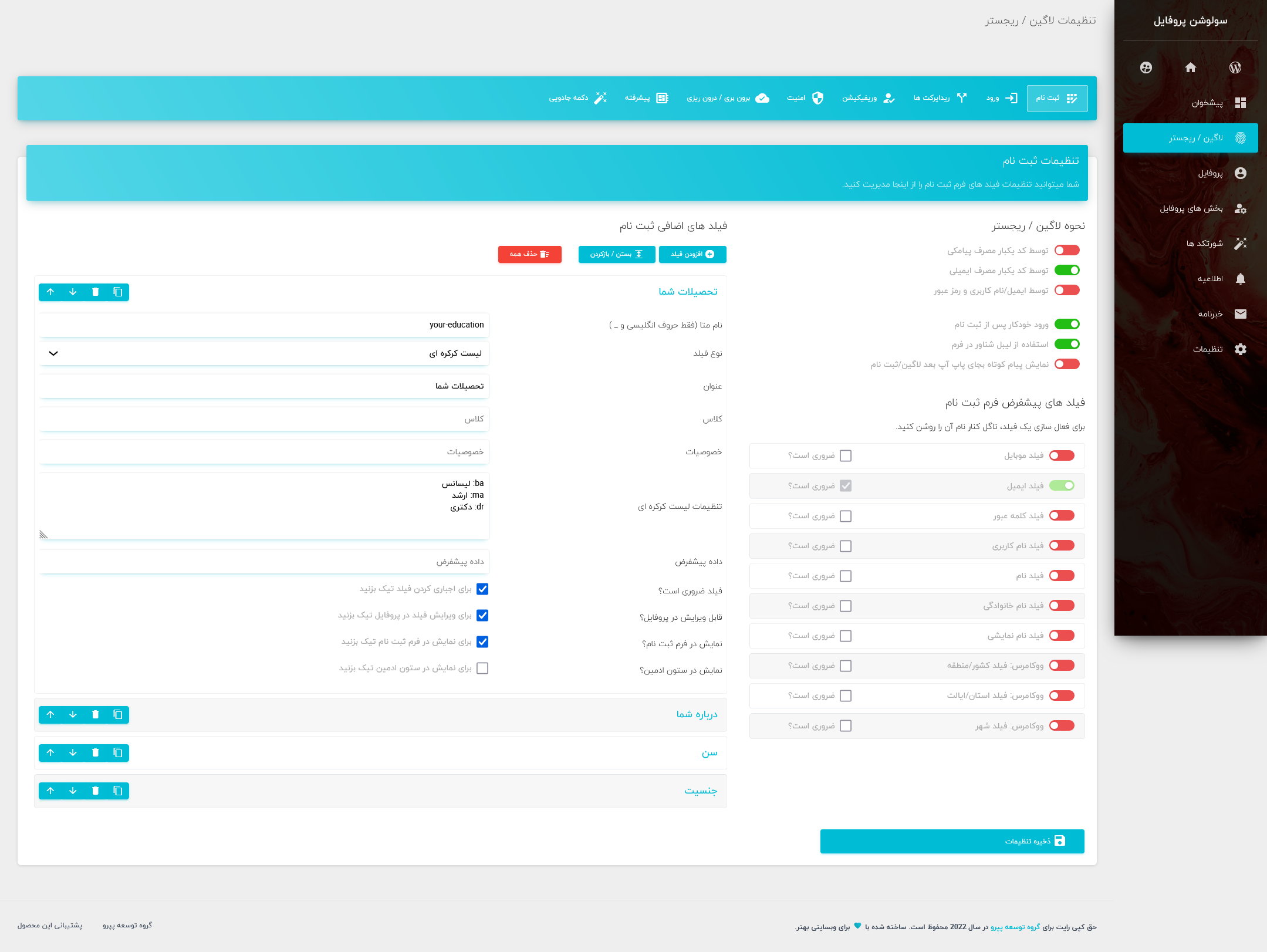
Task: Open the نوع فیلد dropdown list
Action: 264,353
